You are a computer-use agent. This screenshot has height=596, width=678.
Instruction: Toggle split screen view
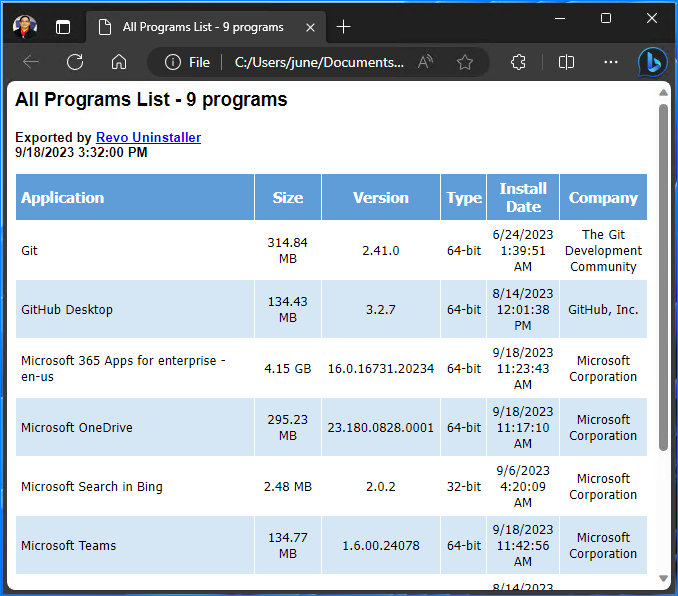pyautogui.click(x=566, y=62)
